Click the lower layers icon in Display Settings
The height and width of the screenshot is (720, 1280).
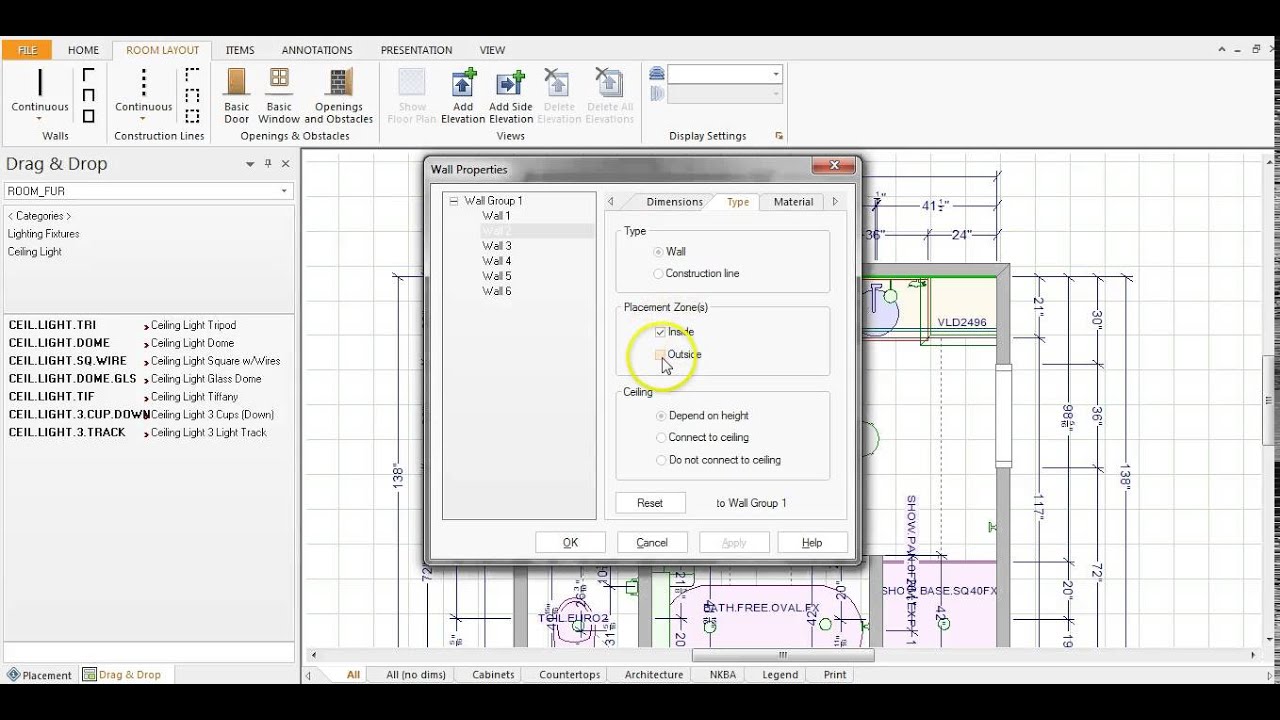tap(657, 94)
